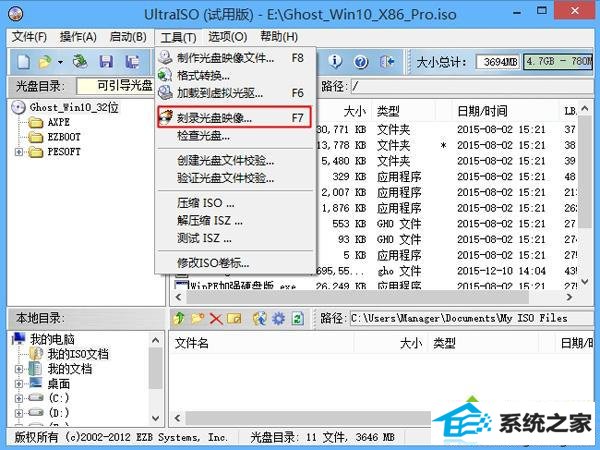The width and height of the screenshot is (600, 450).
Task: Click the Save floppy disk toolbar icon
Action: pyautogui.click(x=106, y=62)
